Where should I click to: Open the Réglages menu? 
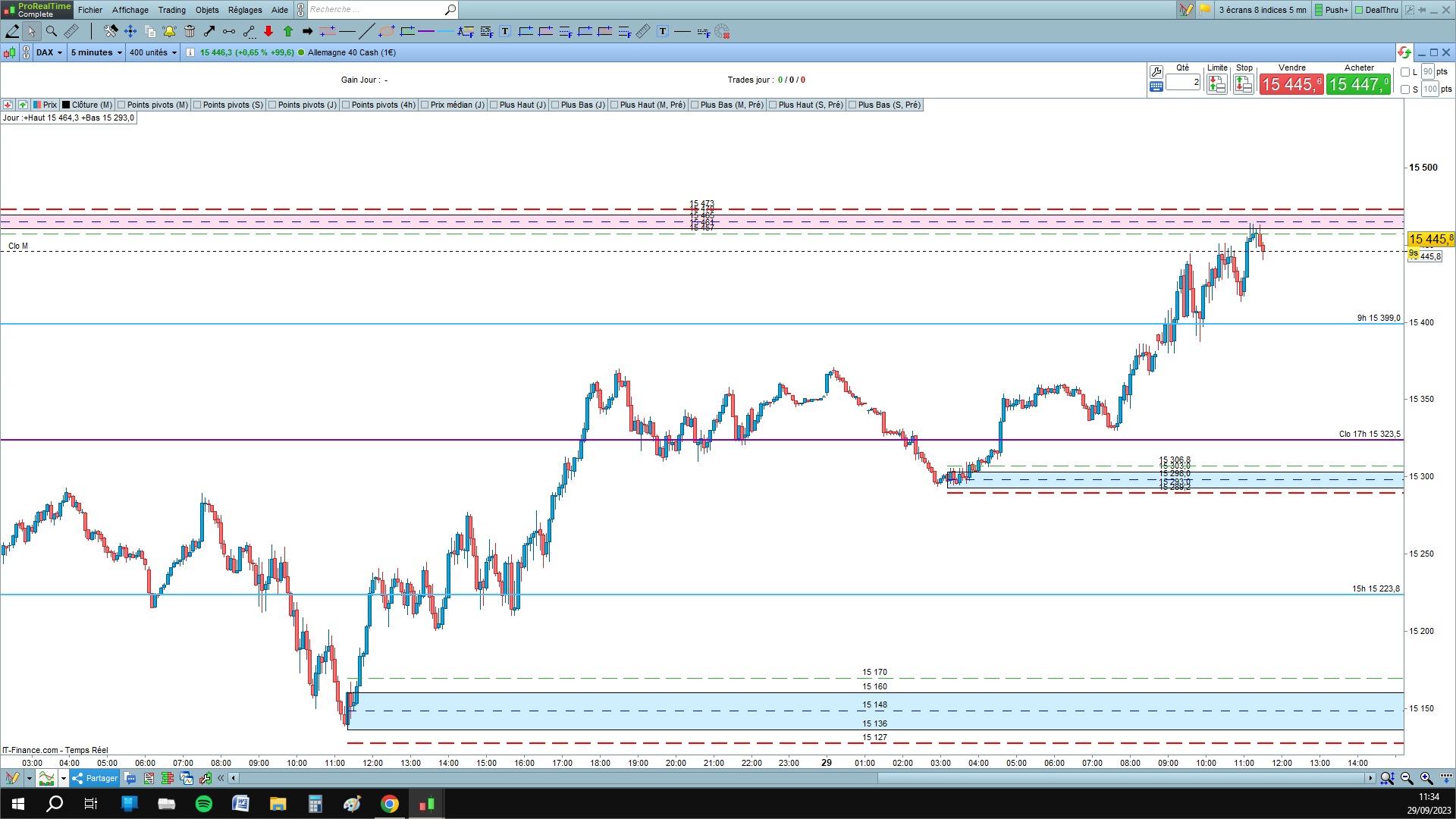tap(244, 10)
